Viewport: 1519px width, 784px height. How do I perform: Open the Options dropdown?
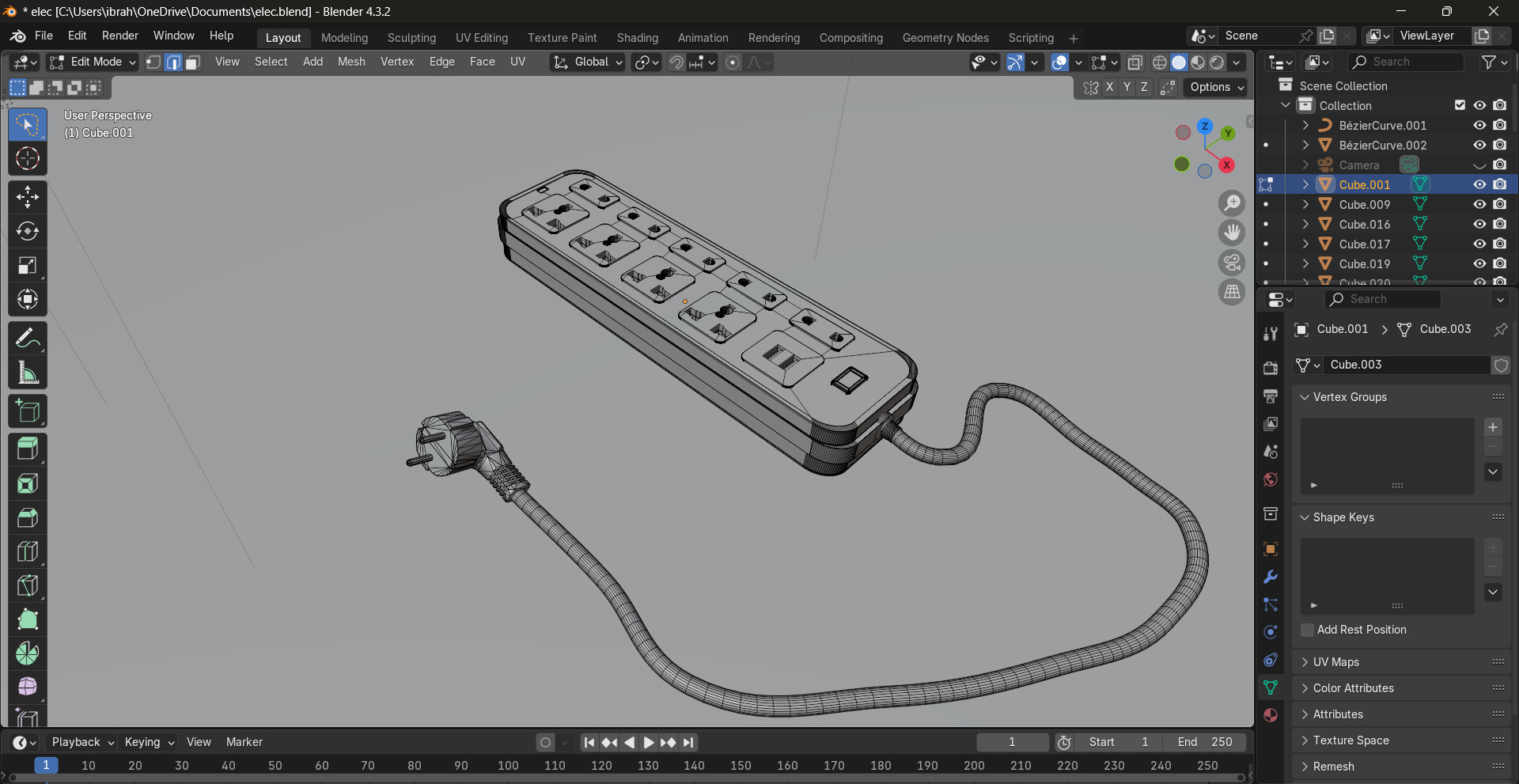(x=1217, y=87)
